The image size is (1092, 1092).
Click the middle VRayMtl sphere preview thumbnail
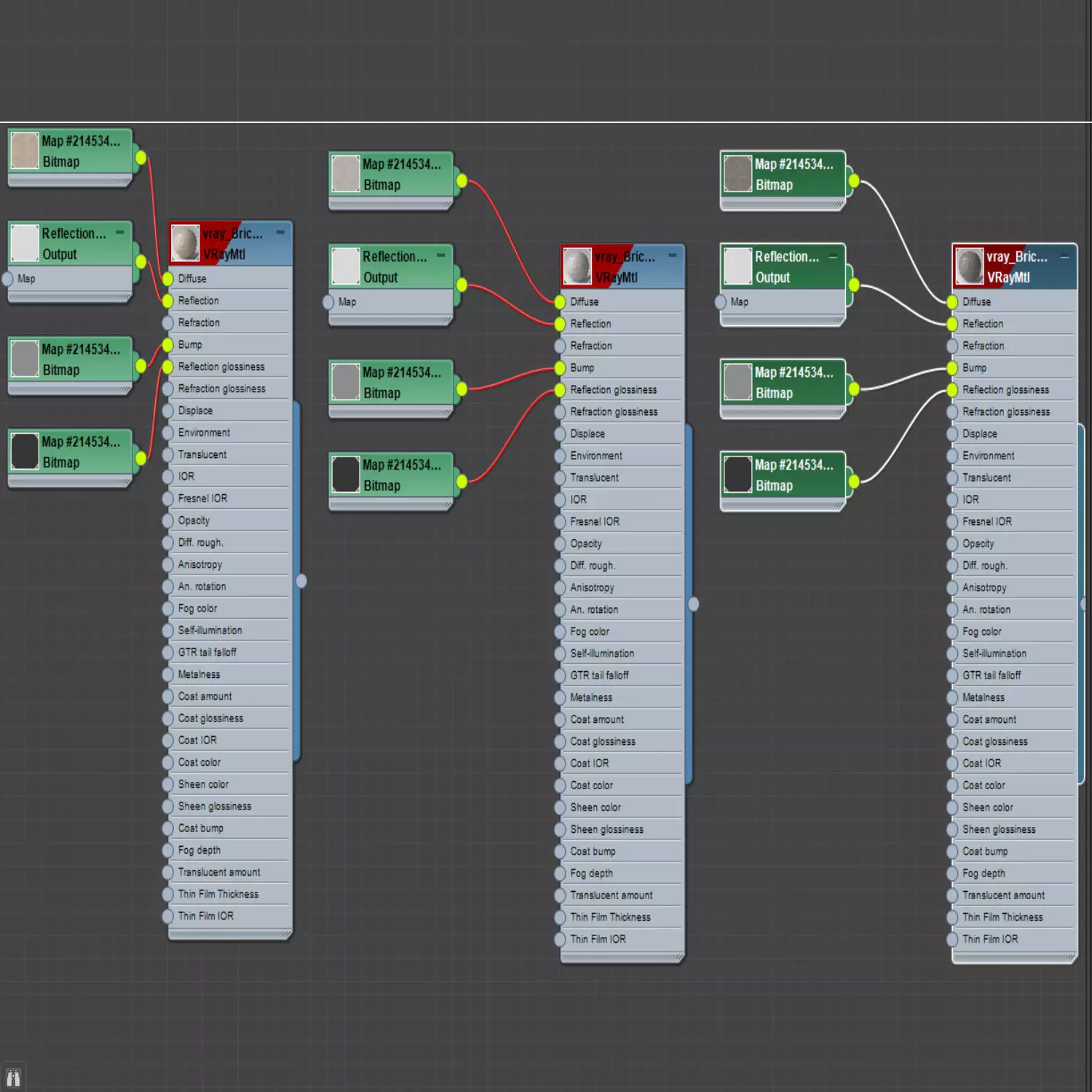tap(577, 266)
